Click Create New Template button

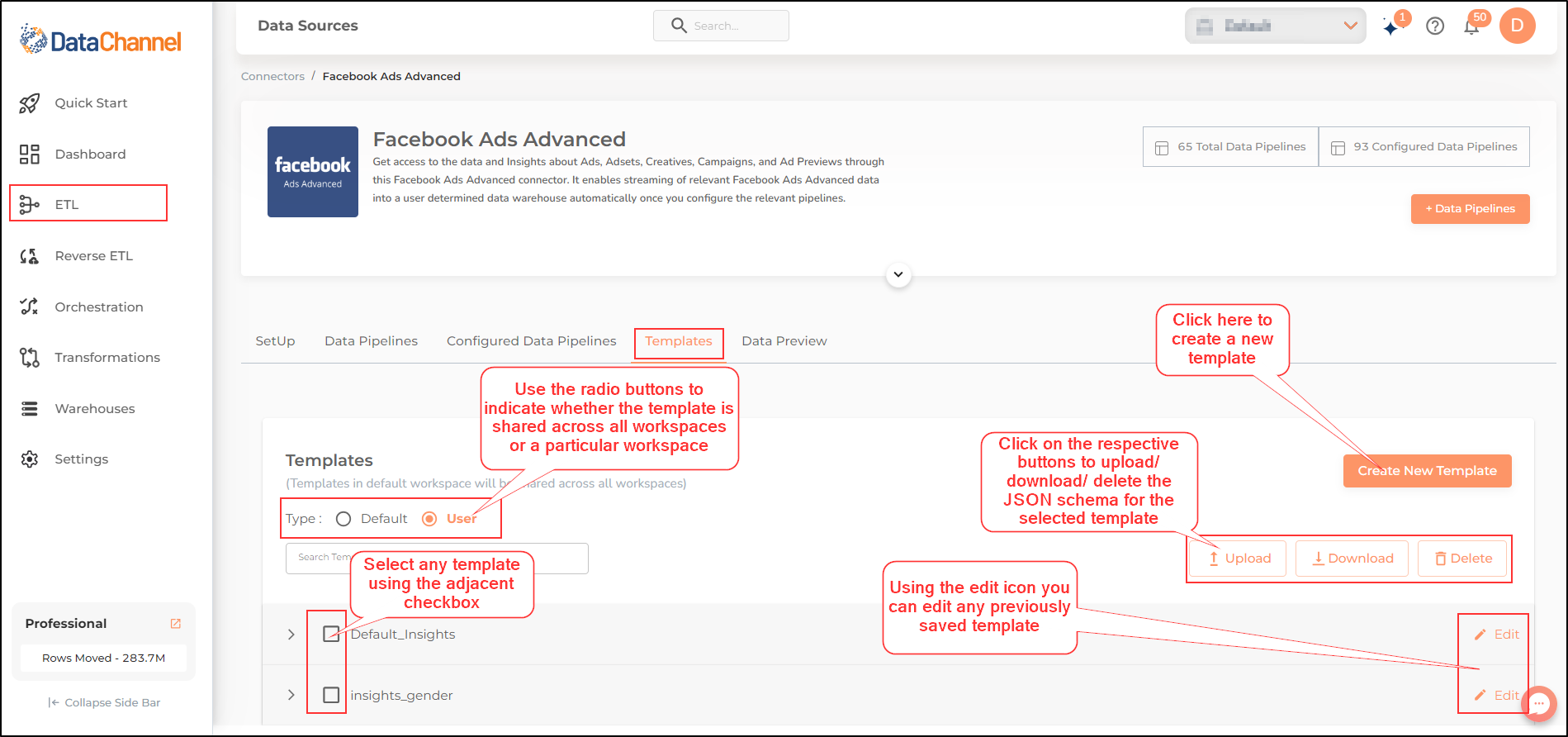click(x=1427, y=471)
